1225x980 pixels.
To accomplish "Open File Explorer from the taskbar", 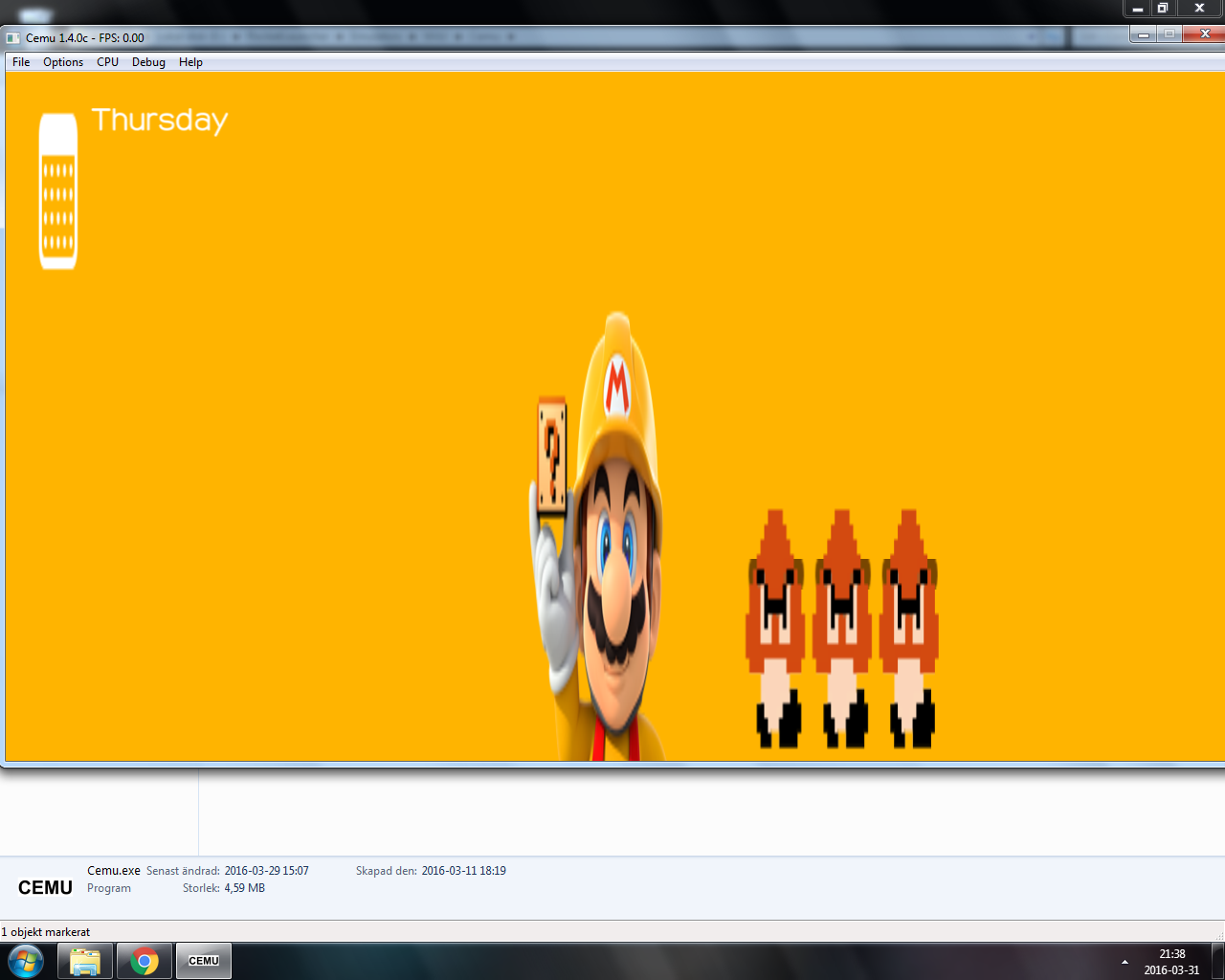I will (x=85, y=961).
